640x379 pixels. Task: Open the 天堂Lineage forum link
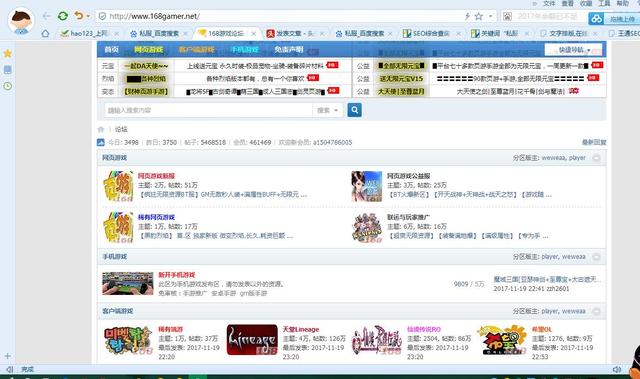(301, 329)
